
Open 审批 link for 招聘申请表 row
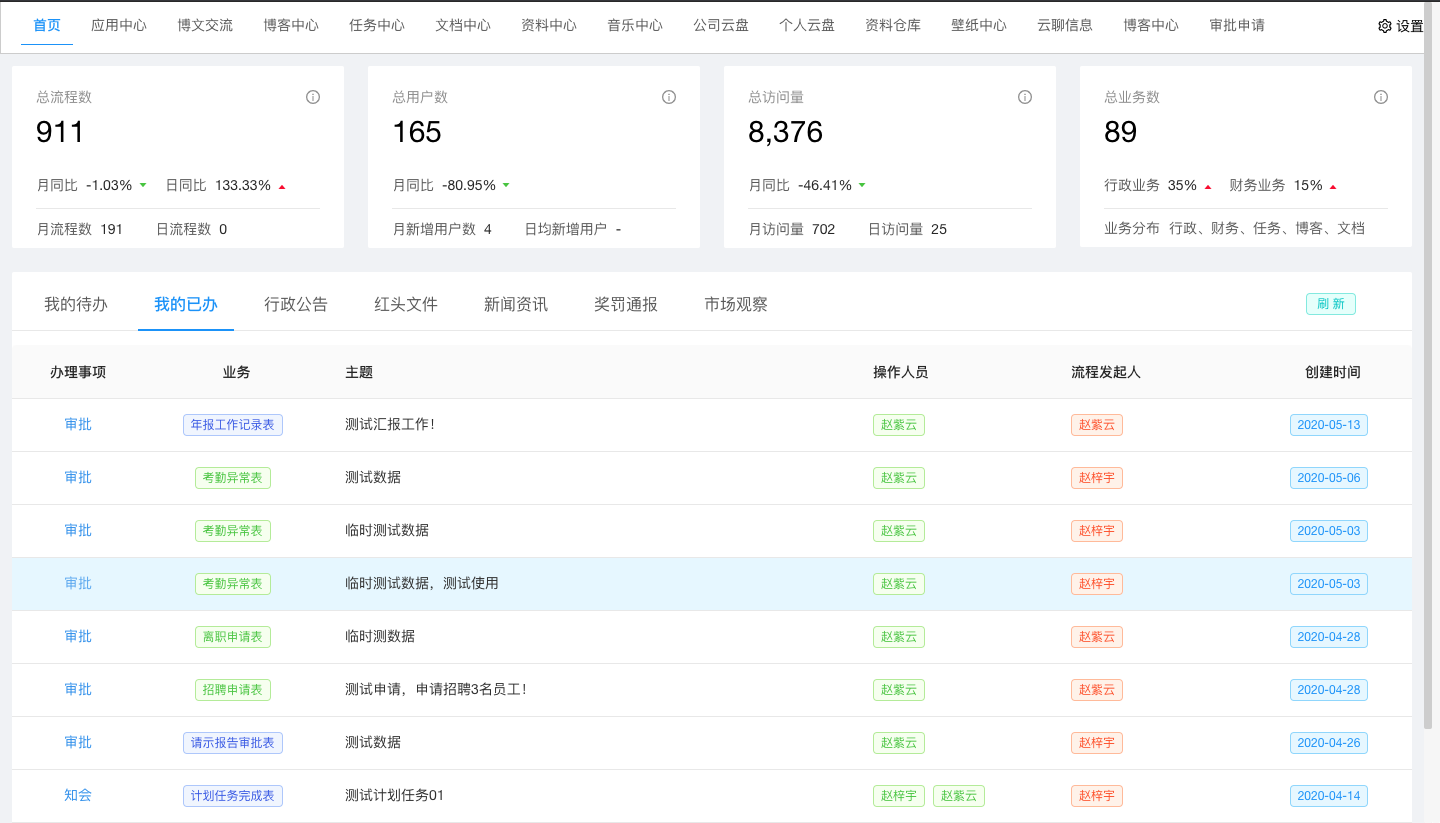pos(78,689)
